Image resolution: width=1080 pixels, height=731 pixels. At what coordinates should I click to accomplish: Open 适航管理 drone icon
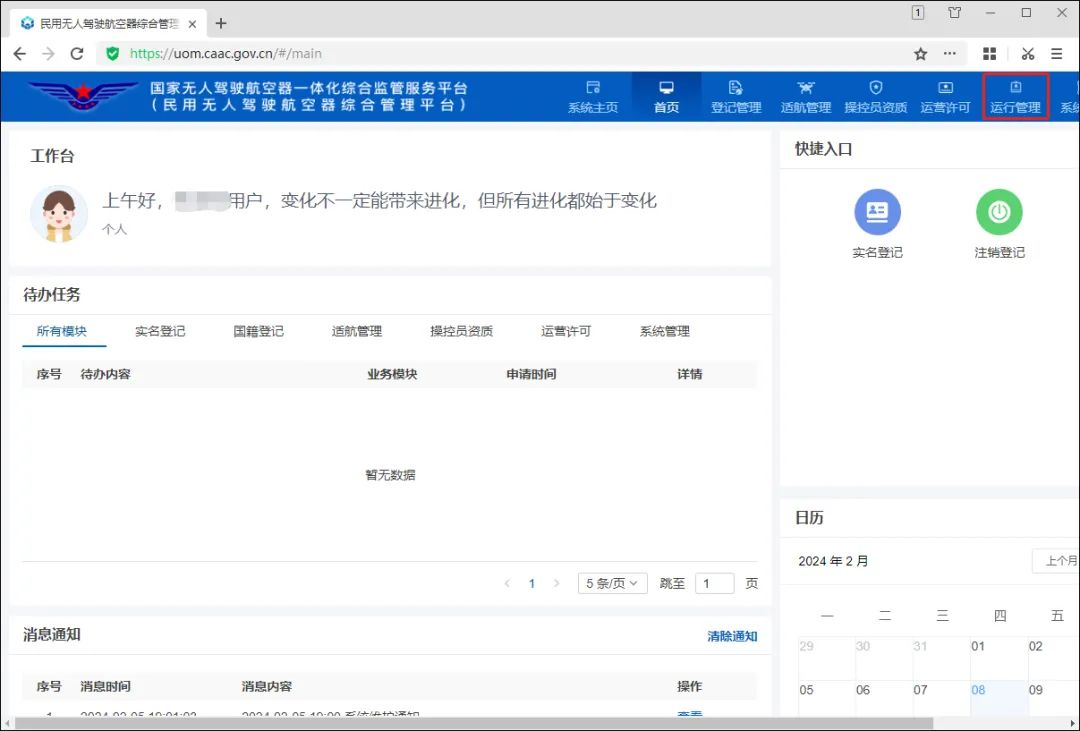[805, 97]
